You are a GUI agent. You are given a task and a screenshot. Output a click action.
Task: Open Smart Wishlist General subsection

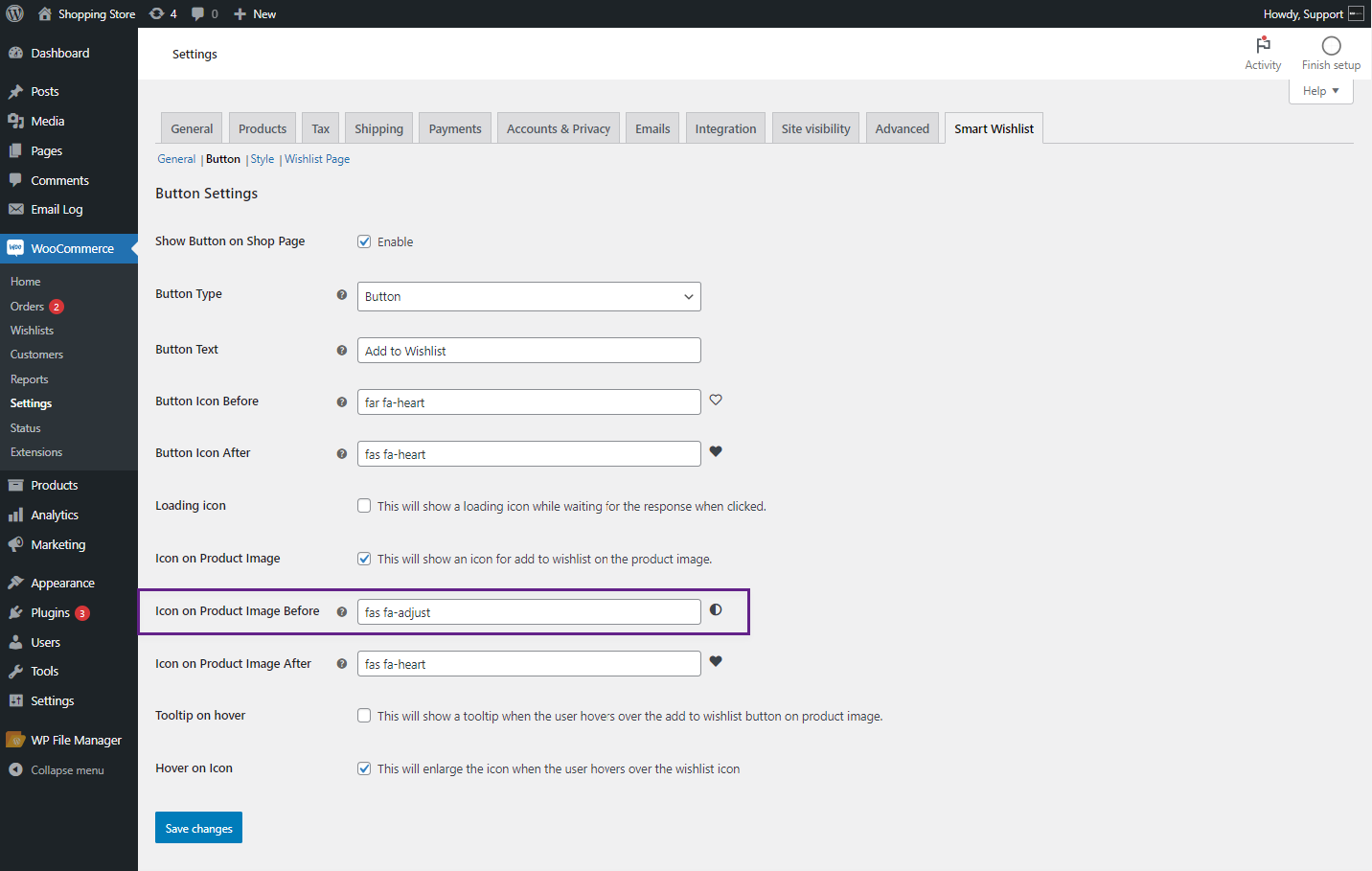coord(176,159)
